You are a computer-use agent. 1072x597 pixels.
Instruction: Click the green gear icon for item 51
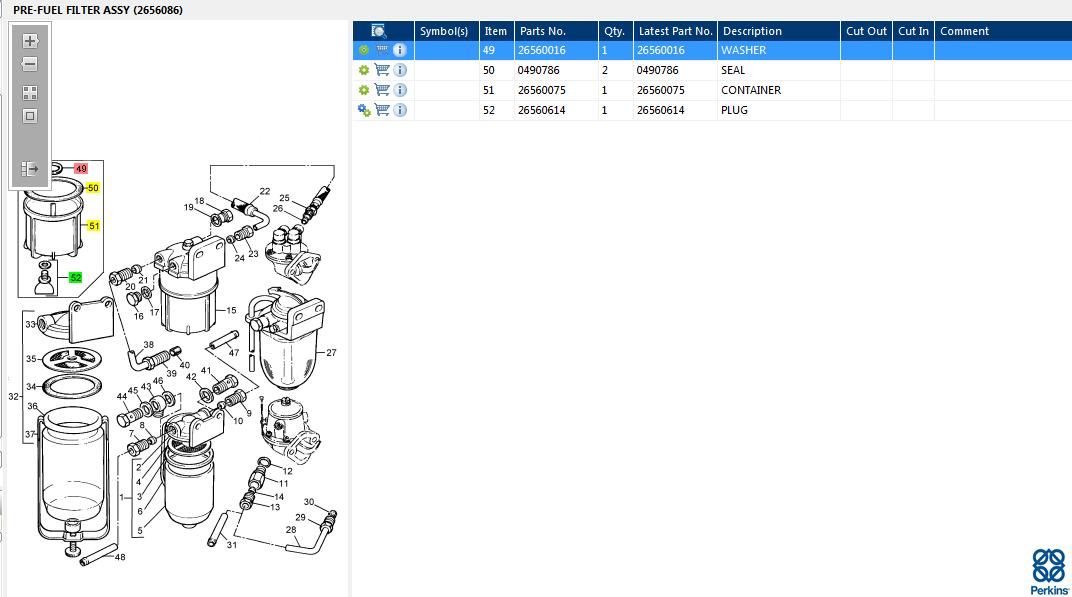364,90
